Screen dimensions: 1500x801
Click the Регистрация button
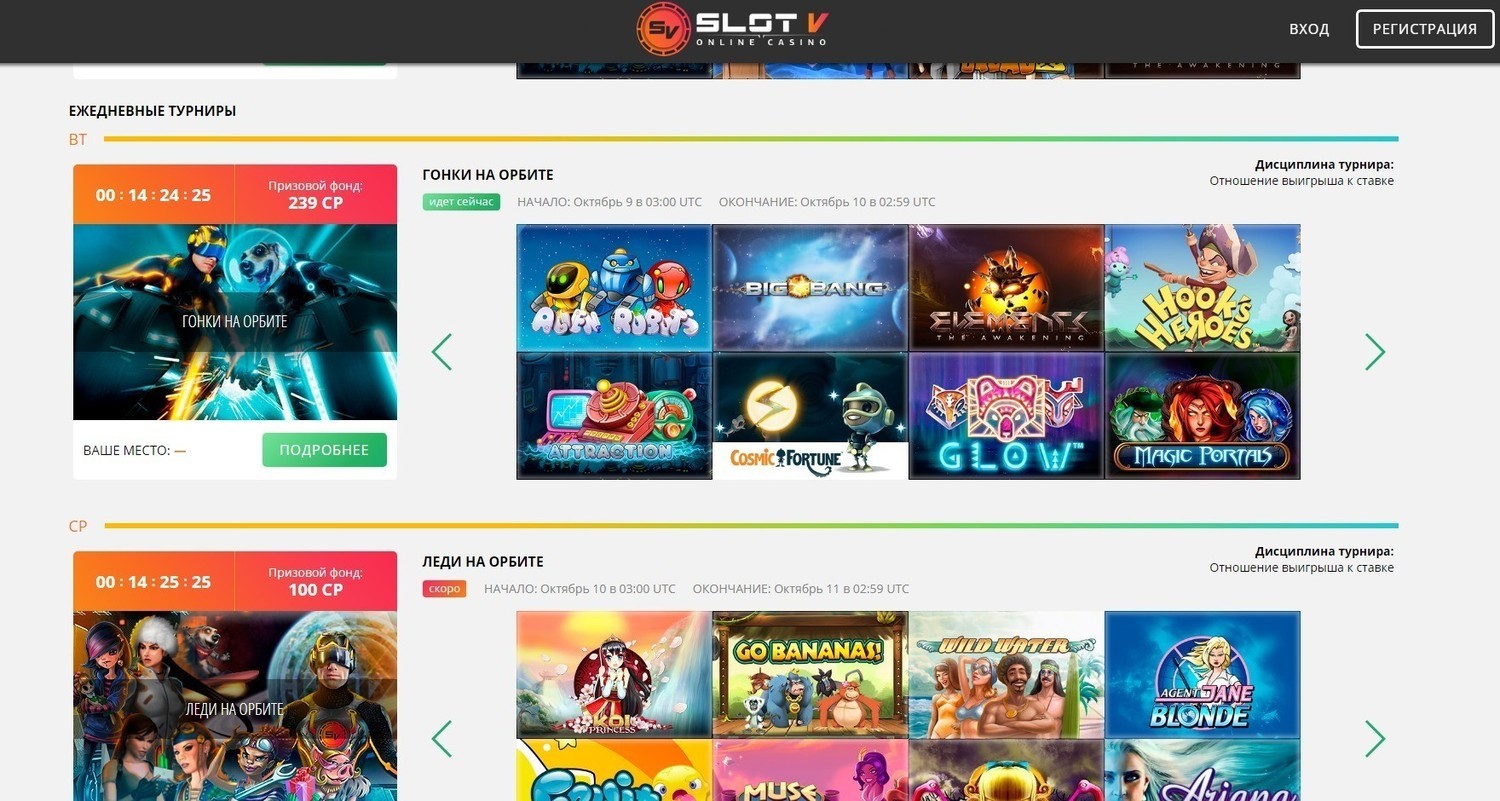pos(1424,29)
